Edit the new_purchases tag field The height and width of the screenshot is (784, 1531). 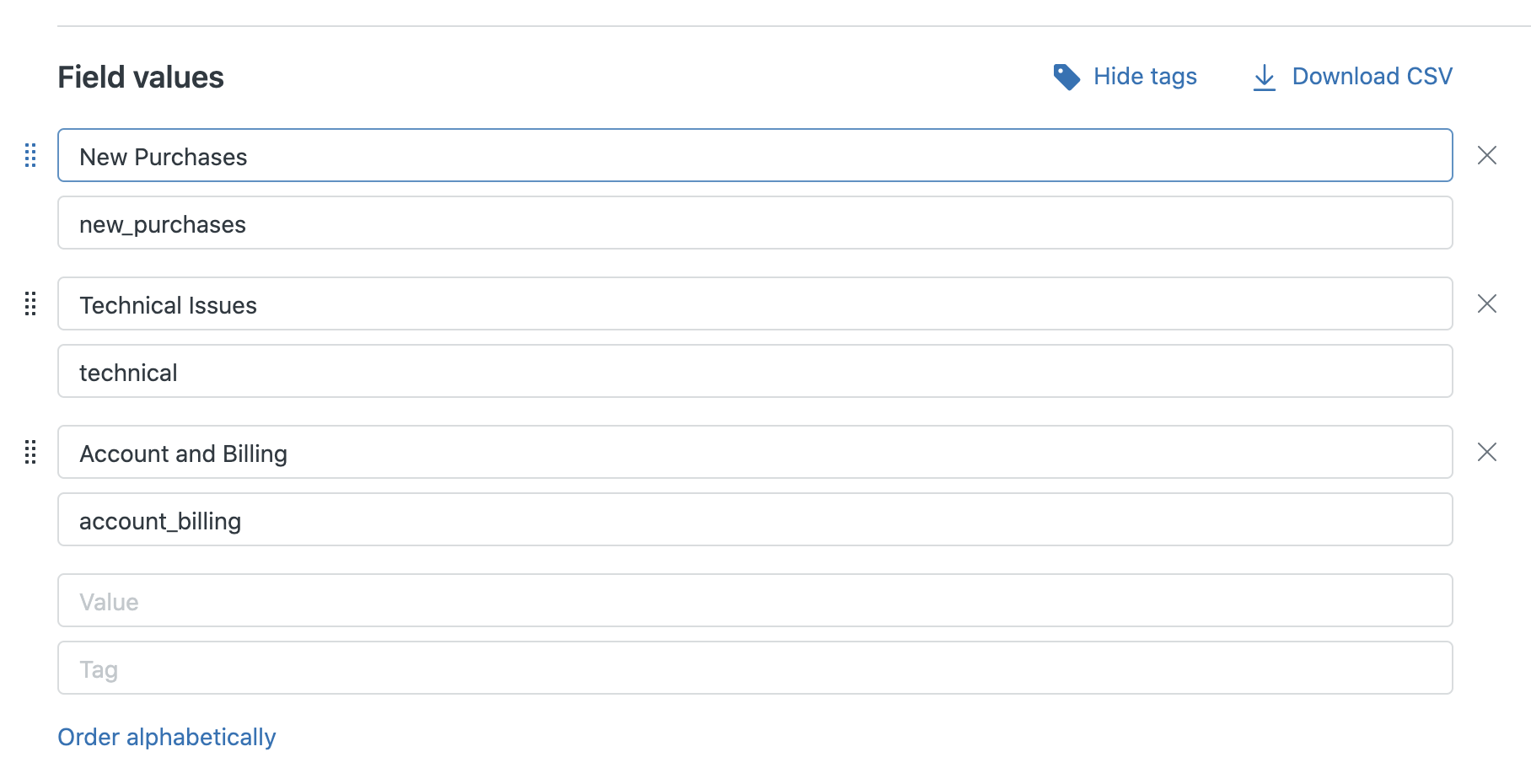coord(755,223)
